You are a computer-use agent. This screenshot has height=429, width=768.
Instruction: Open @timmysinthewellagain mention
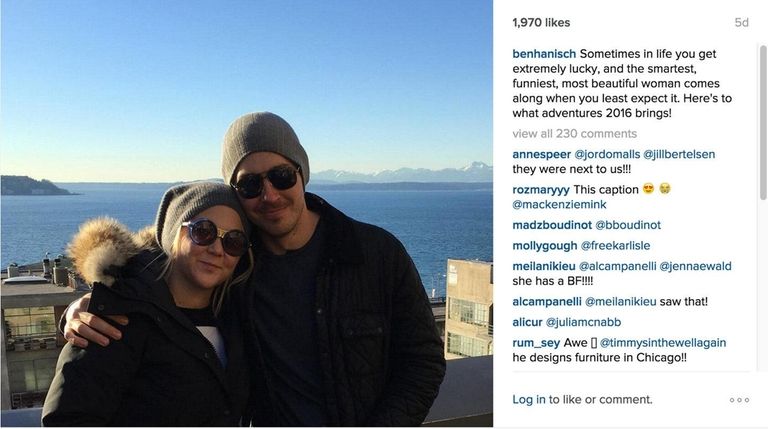click(663, 343)
